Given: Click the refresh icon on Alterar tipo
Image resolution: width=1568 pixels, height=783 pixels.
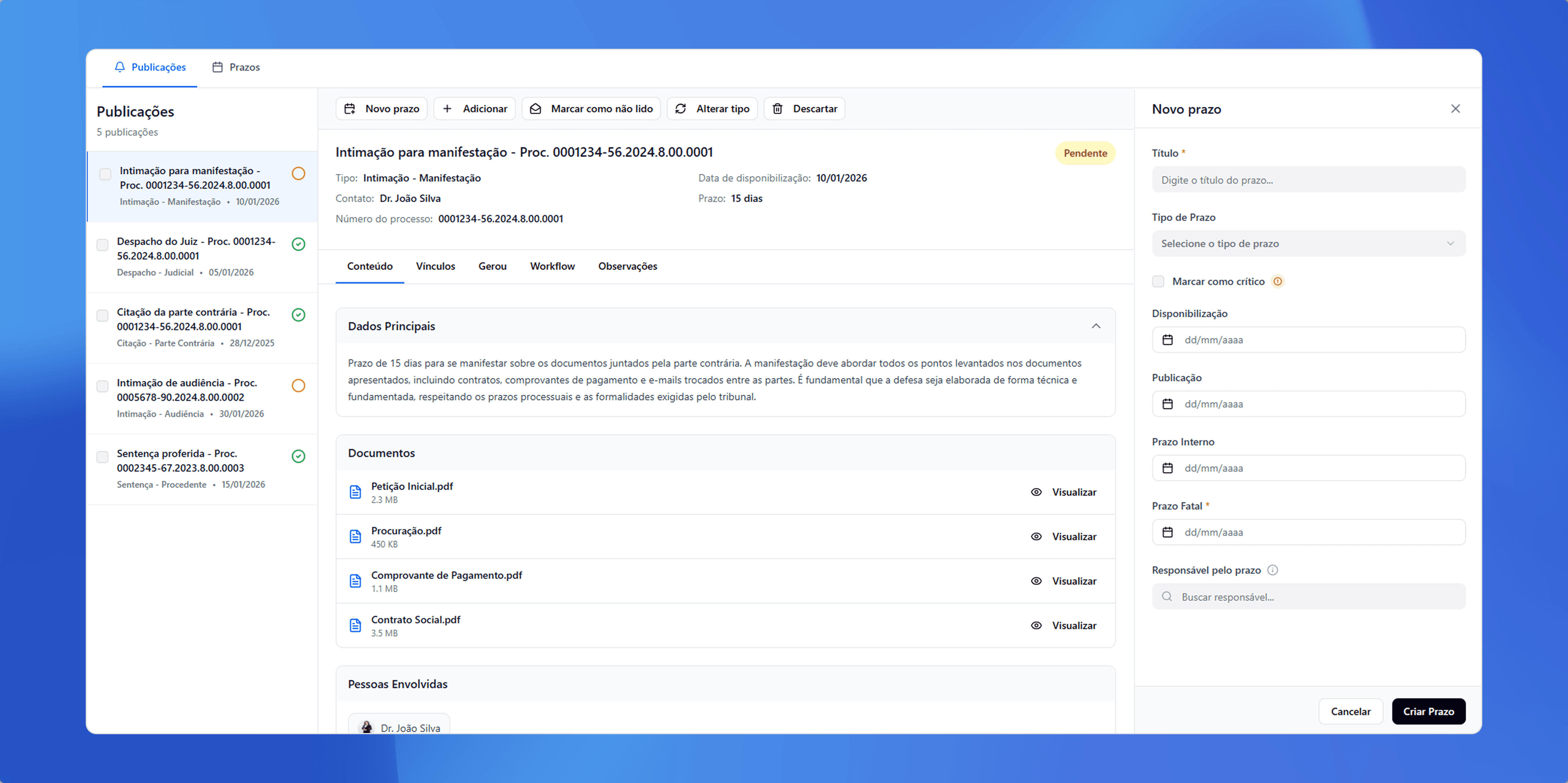Looking at the screenshot, I should [680, 109].
